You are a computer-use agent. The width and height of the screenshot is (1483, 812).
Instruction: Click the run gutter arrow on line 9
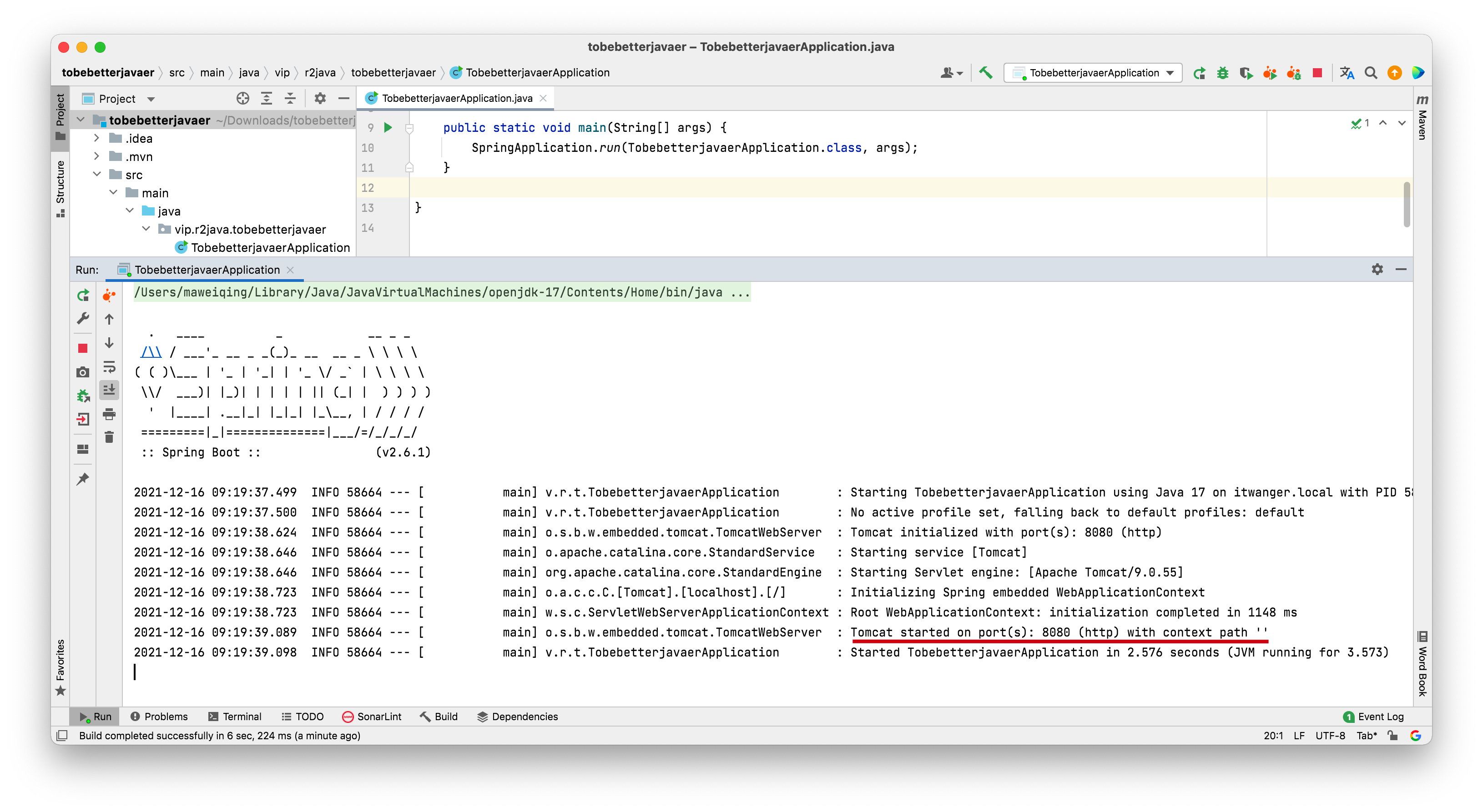388,127
